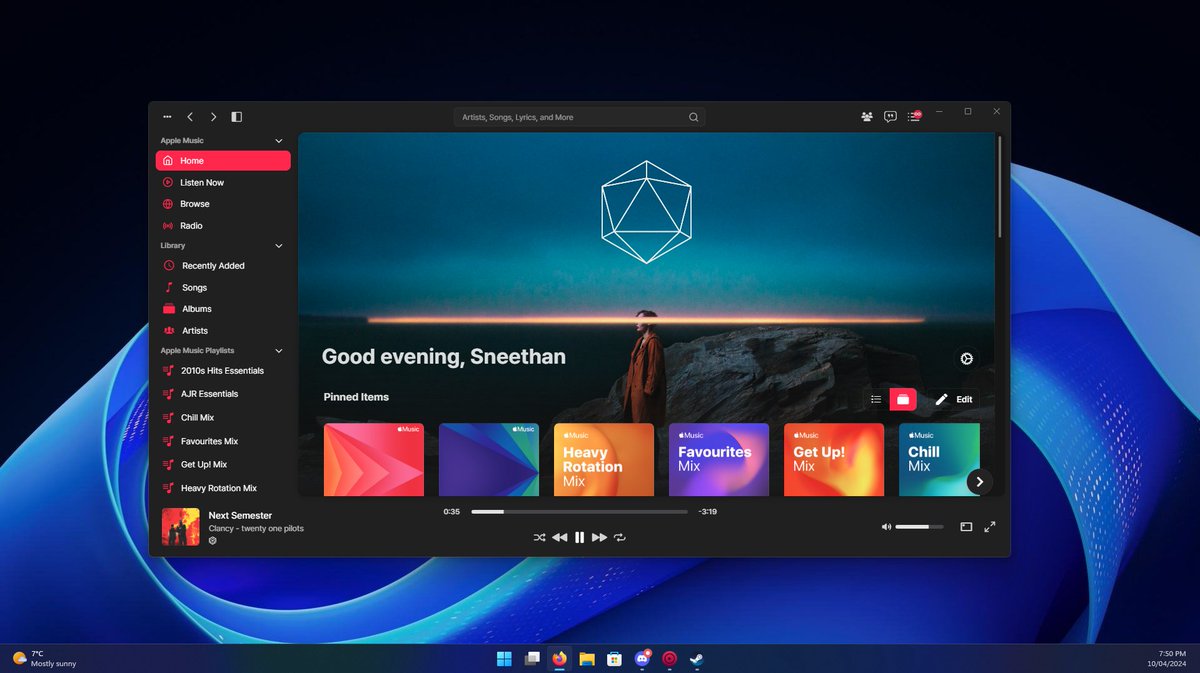Toggle shuffle playback
Viewport: 1200px width, 673px height.
[x=539, y=537]
